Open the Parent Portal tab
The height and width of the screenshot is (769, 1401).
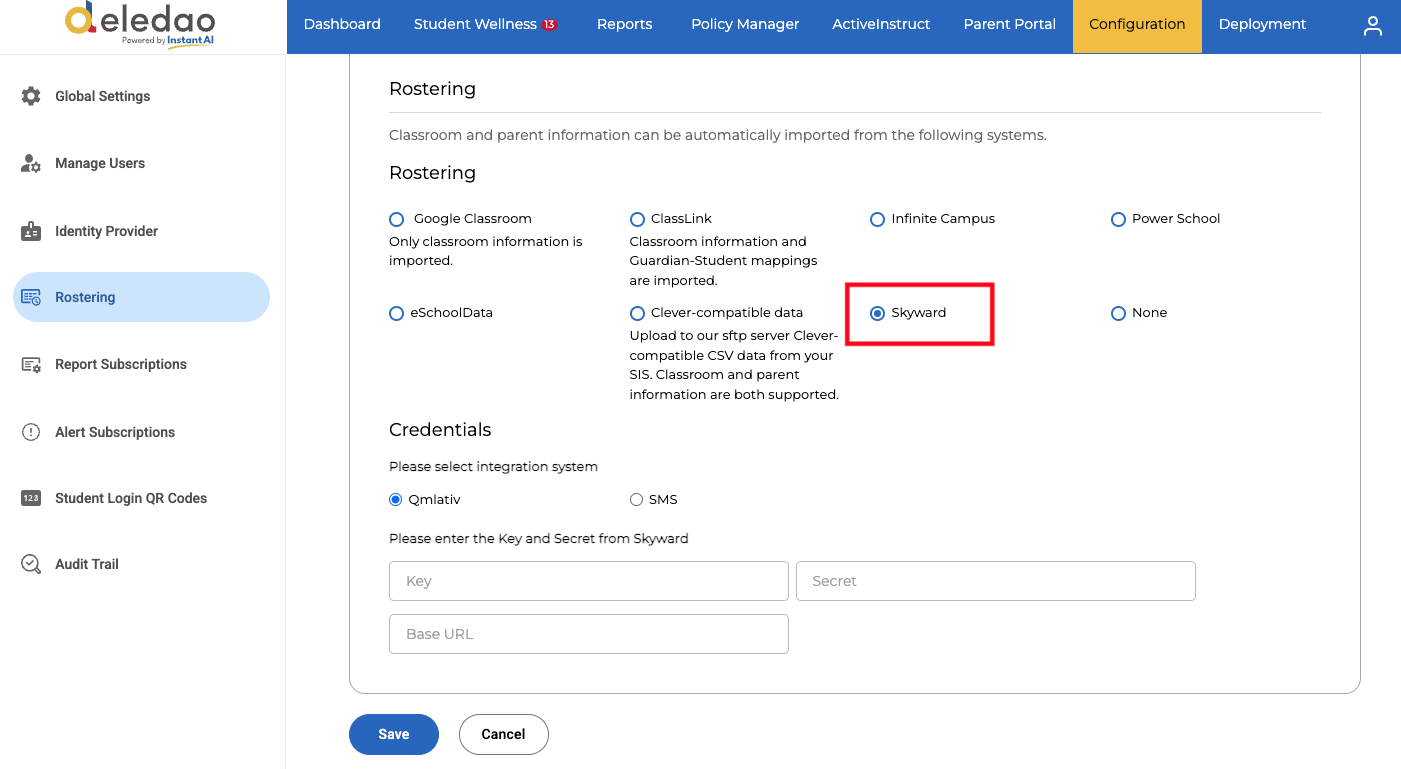(1009, 24)
